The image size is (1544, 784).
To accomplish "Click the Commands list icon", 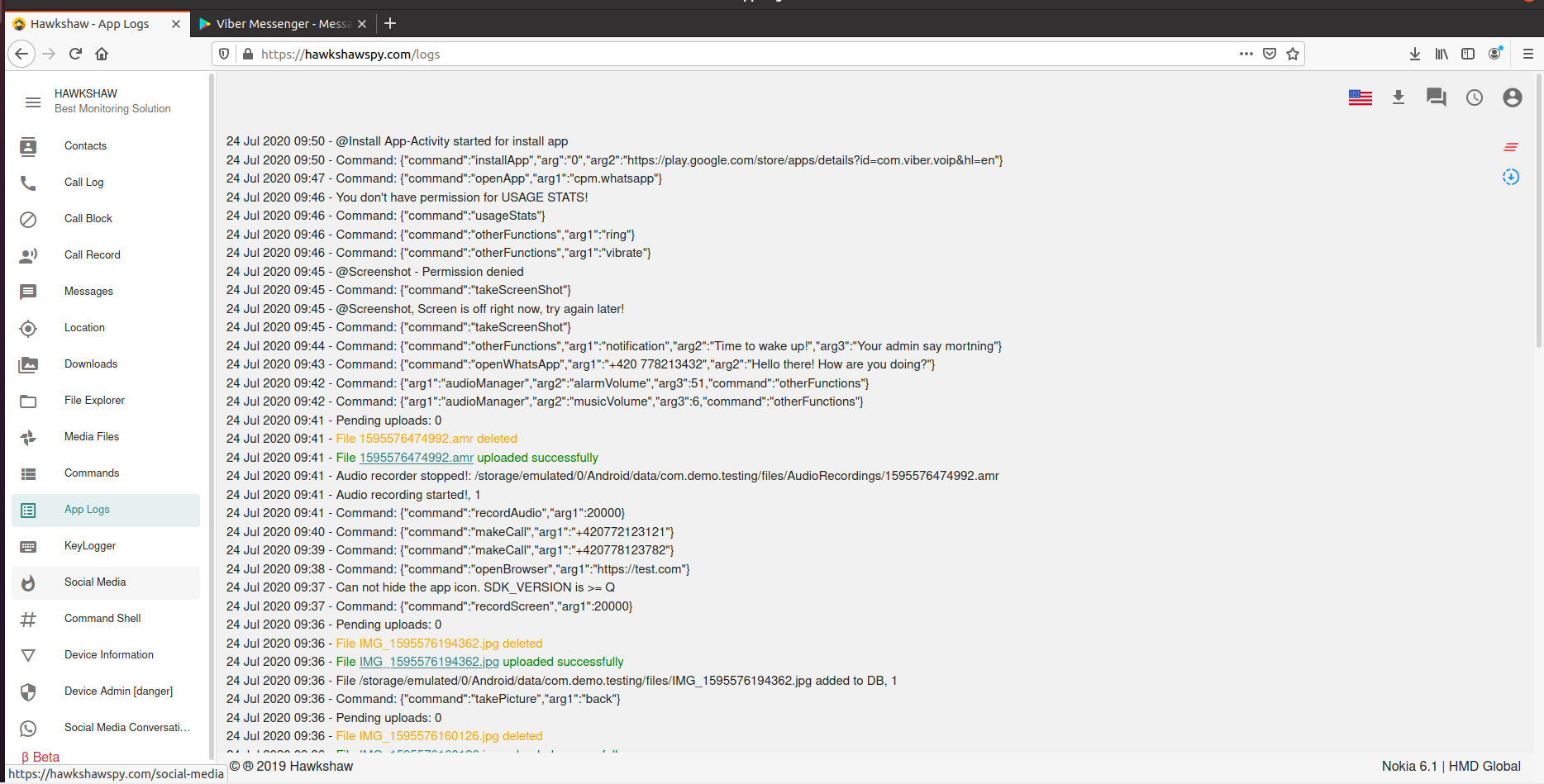I will (28, 473).
